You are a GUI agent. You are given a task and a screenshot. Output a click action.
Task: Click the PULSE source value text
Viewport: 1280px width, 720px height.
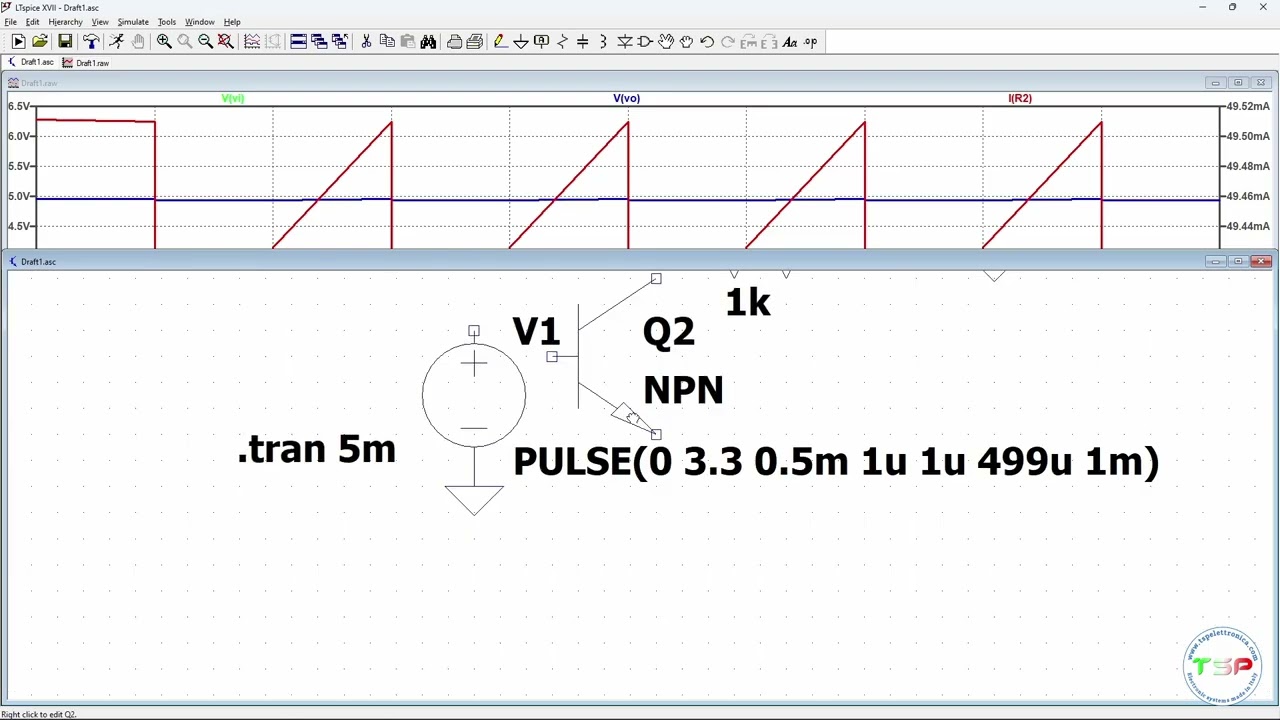tap(836, 462)
